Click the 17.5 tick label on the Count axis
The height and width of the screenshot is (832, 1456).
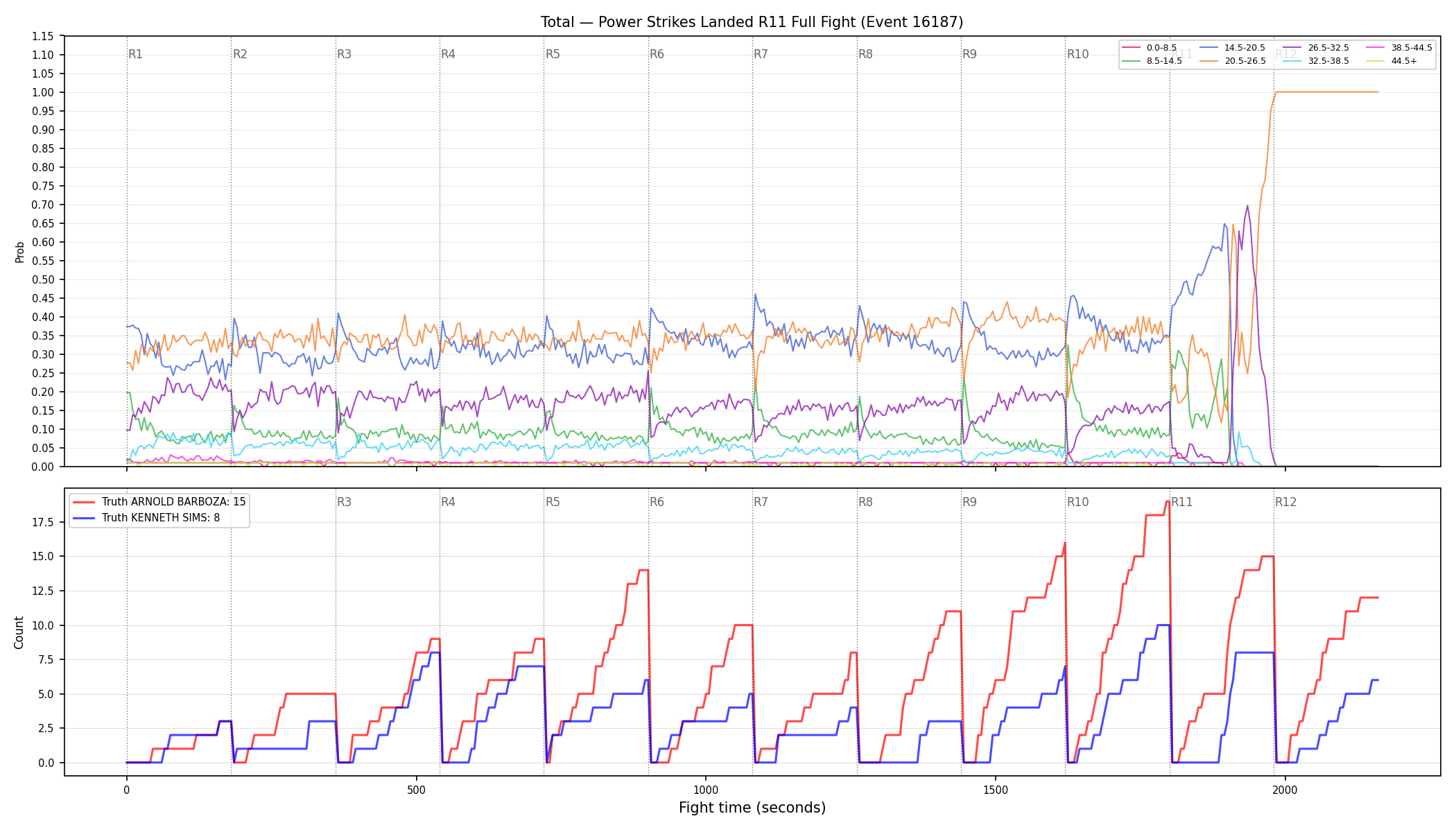point(43,522)
